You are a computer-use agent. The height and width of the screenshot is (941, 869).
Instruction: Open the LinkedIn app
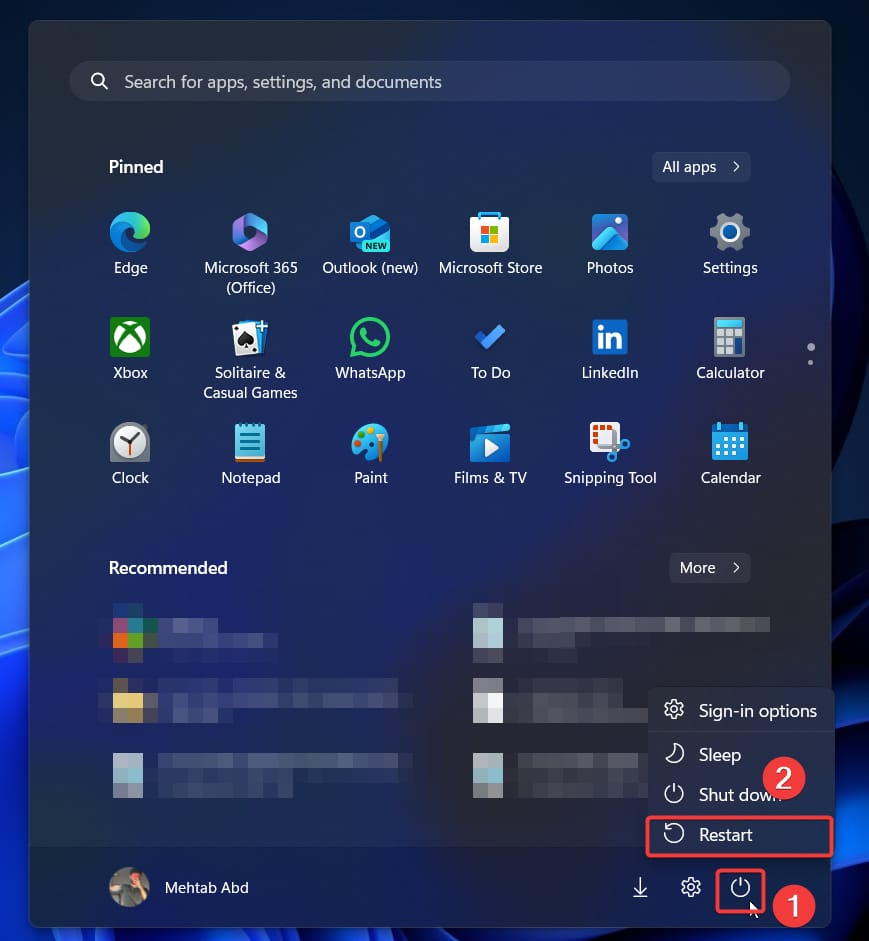click(610, 348)
